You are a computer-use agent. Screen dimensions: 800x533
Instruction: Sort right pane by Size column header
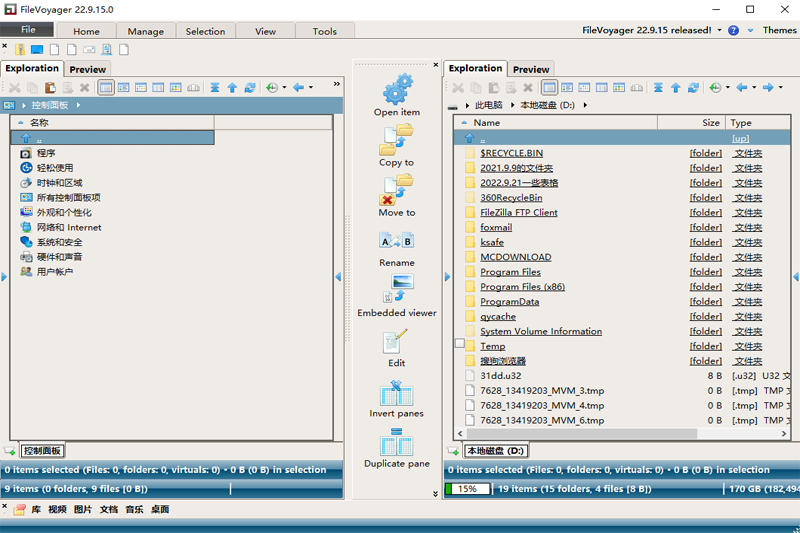(710, 122)
